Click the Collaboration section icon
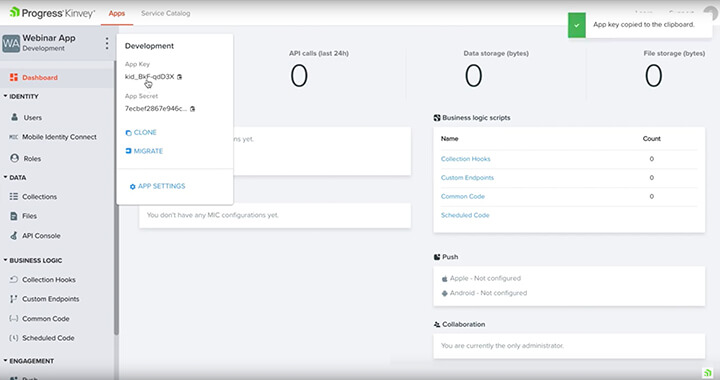The height and width of the screenshot is (380, 720). click(x=437, y=324)
